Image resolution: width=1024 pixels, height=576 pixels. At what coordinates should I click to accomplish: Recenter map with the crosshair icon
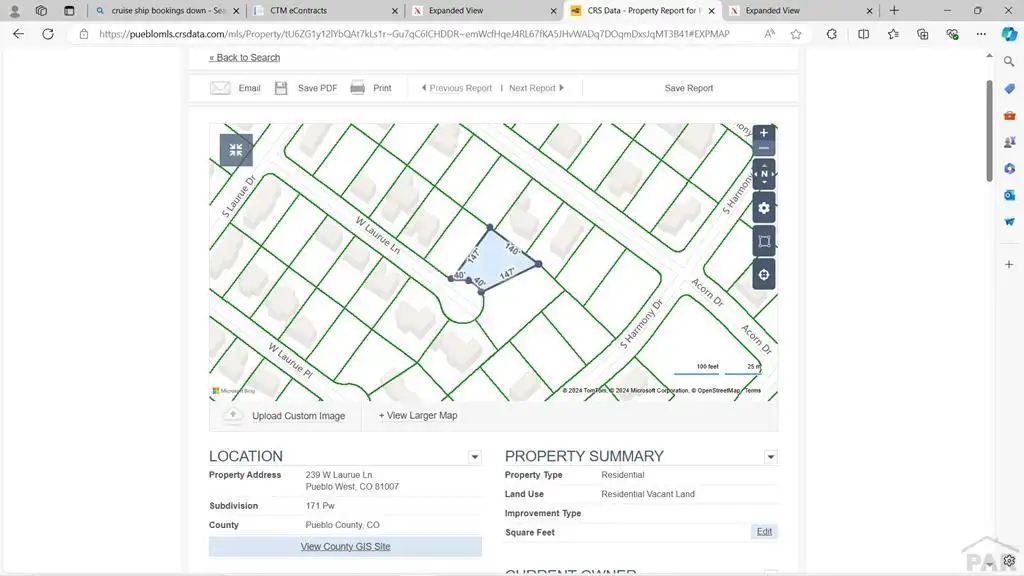763,275
